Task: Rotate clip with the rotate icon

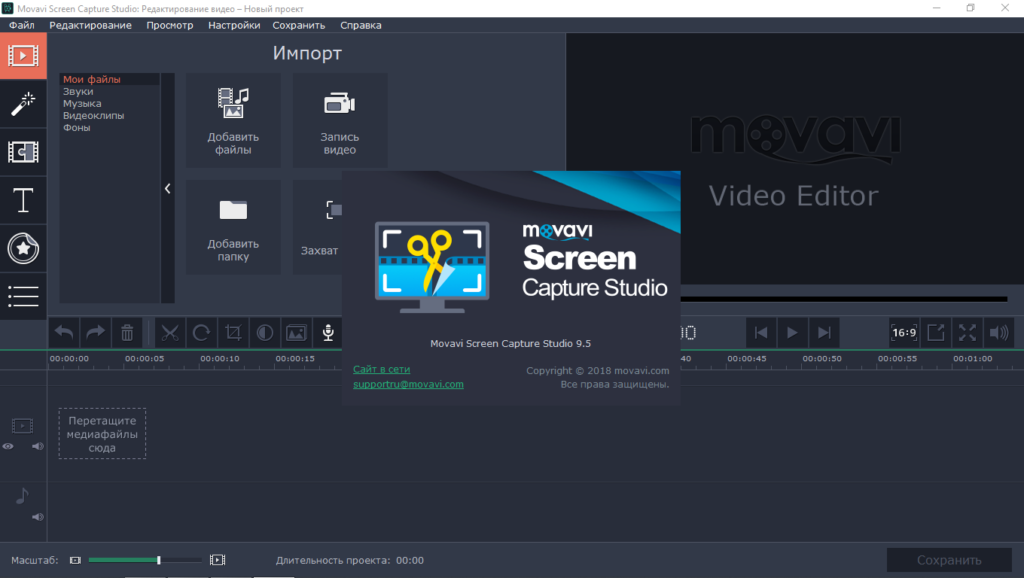Action: (201, 332)
